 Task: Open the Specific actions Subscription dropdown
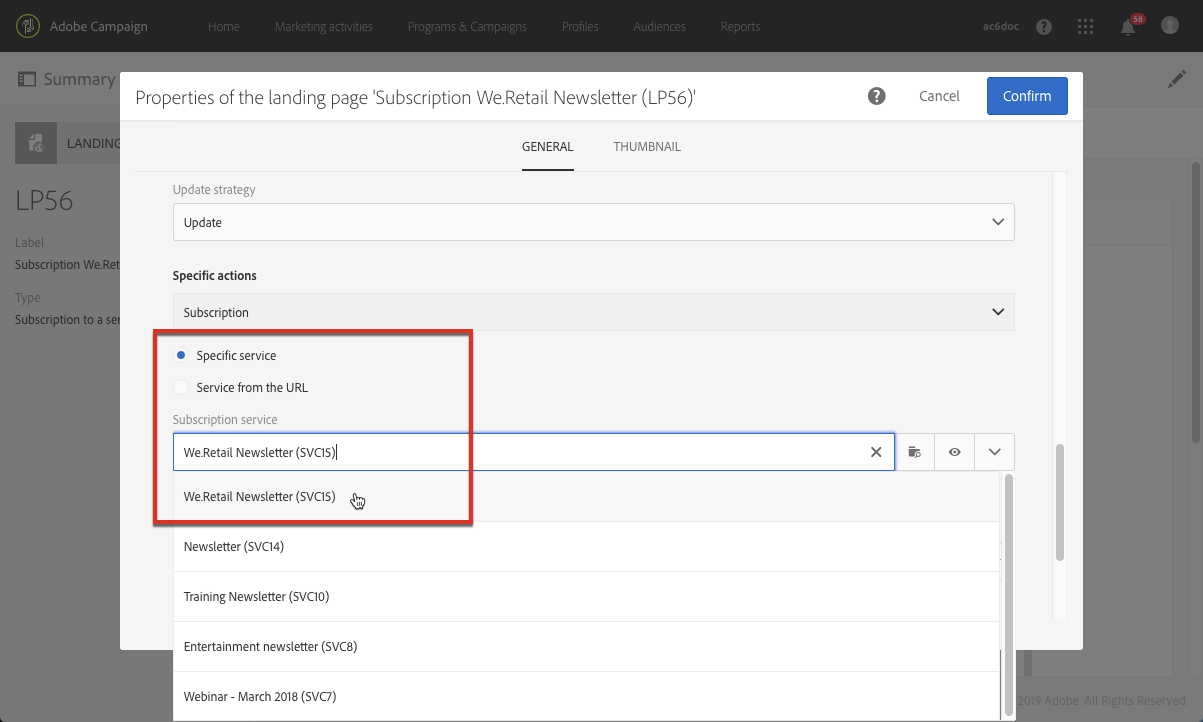[x=594, y=312]
